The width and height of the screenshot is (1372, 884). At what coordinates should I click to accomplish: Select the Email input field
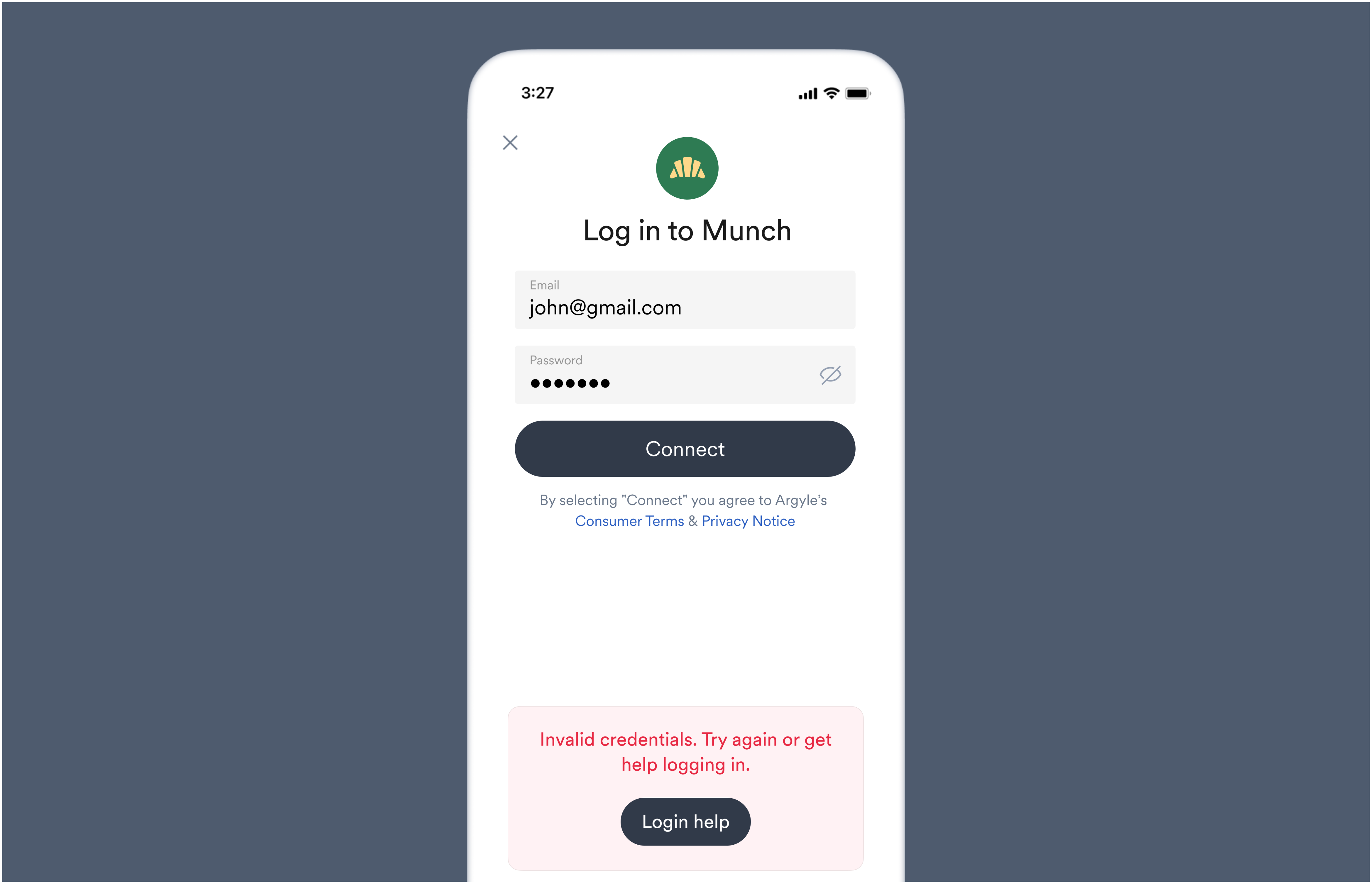pyautogui.click(x=686, y=300)
